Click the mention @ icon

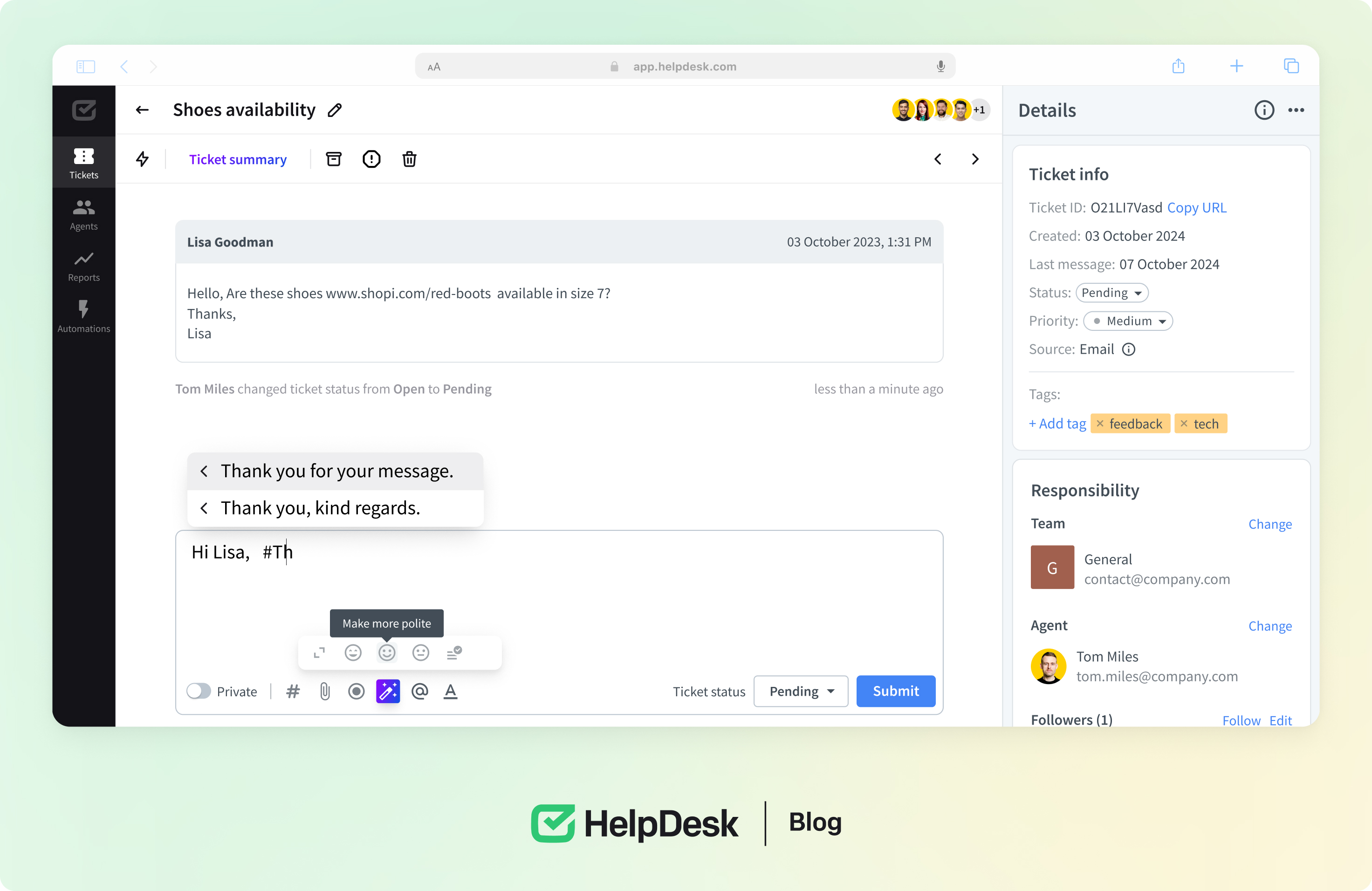point(420,691)
